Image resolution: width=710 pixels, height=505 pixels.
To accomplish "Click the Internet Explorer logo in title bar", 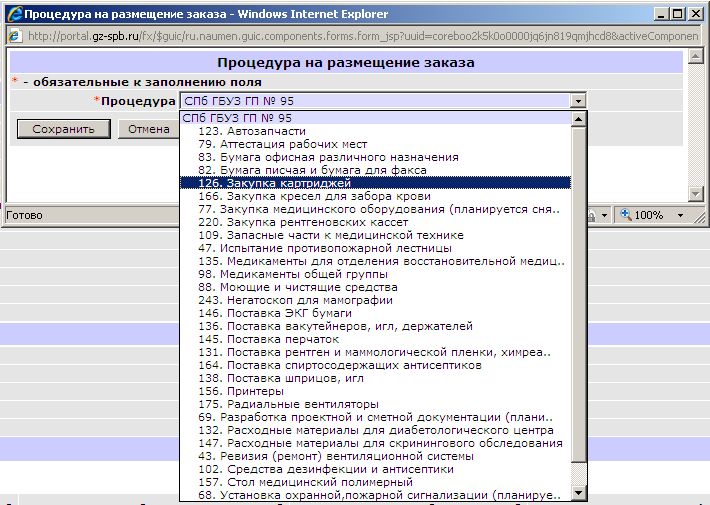I will pos(14,14).
